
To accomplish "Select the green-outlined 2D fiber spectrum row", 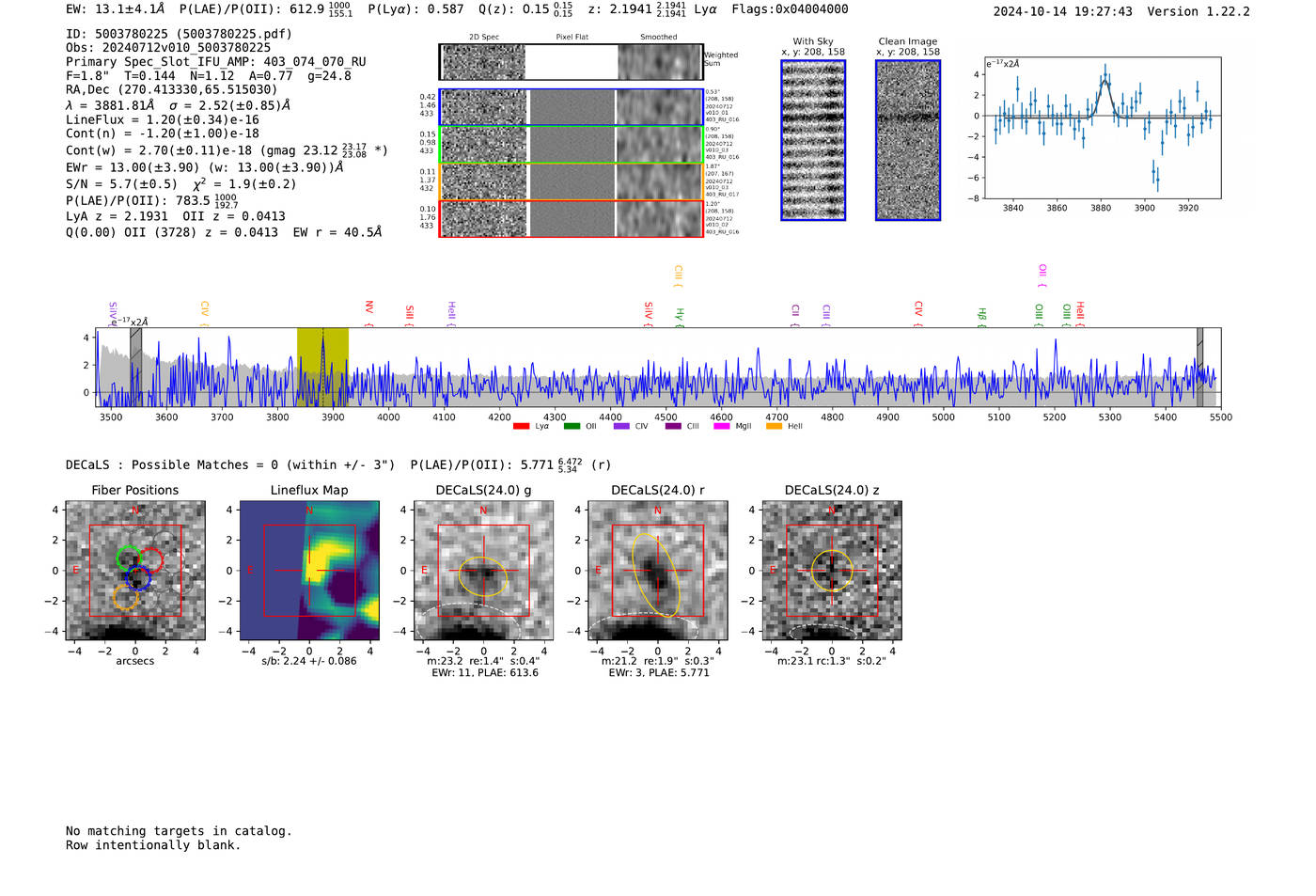I will pyautogui.click(x=572, y=145).
